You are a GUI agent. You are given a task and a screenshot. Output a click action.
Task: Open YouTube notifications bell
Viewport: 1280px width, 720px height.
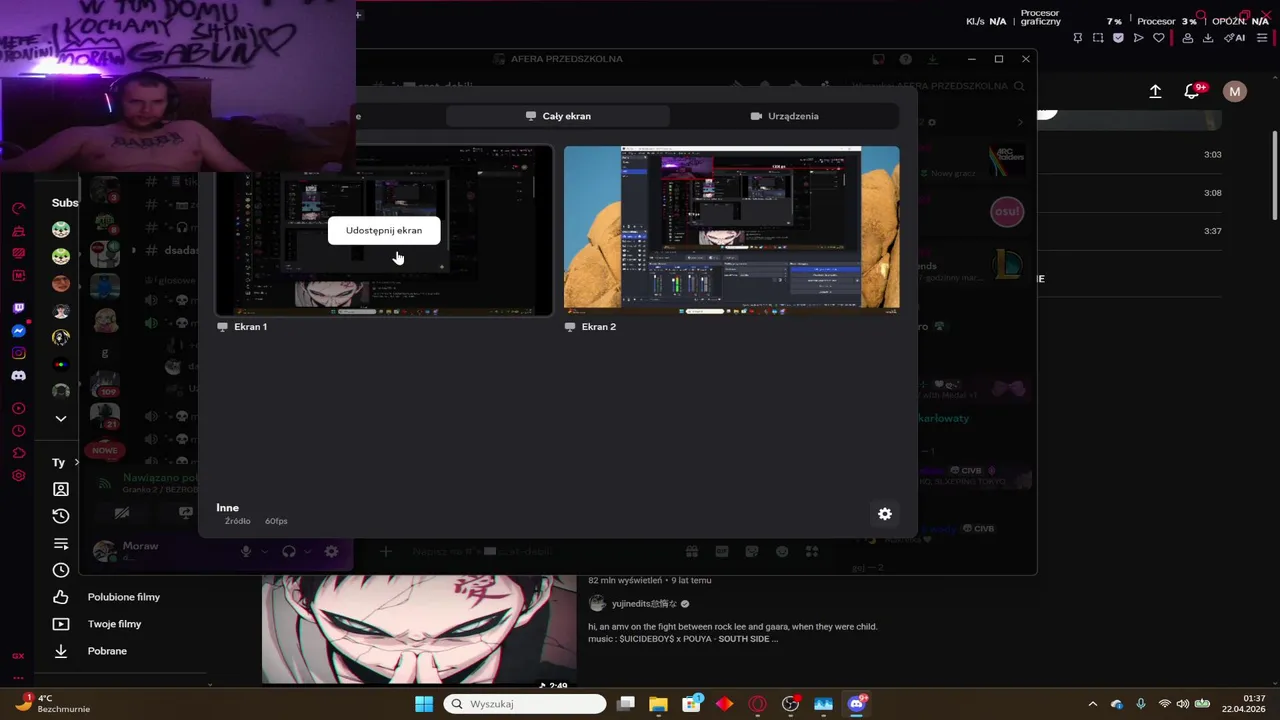point(1192,91)
